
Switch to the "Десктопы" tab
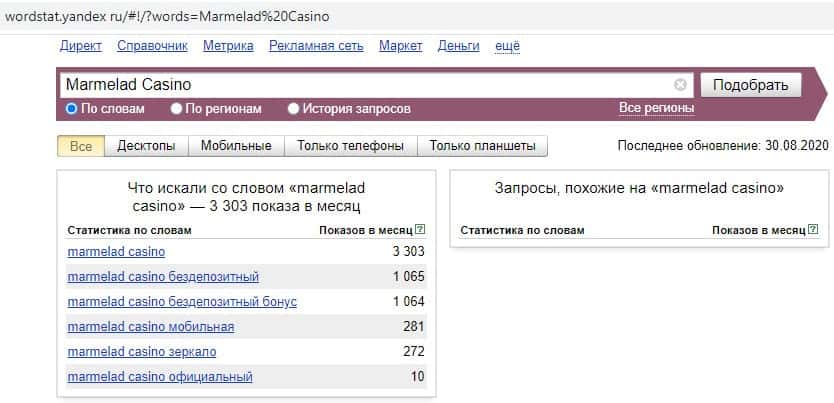click(x=146, y=146)
